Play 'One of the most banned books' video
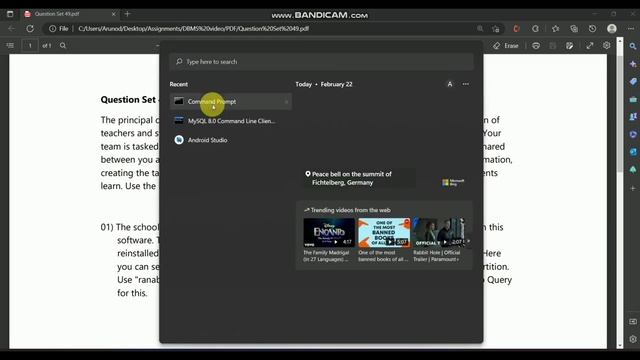This screenshot has width=640, height=360. (384, 233)
